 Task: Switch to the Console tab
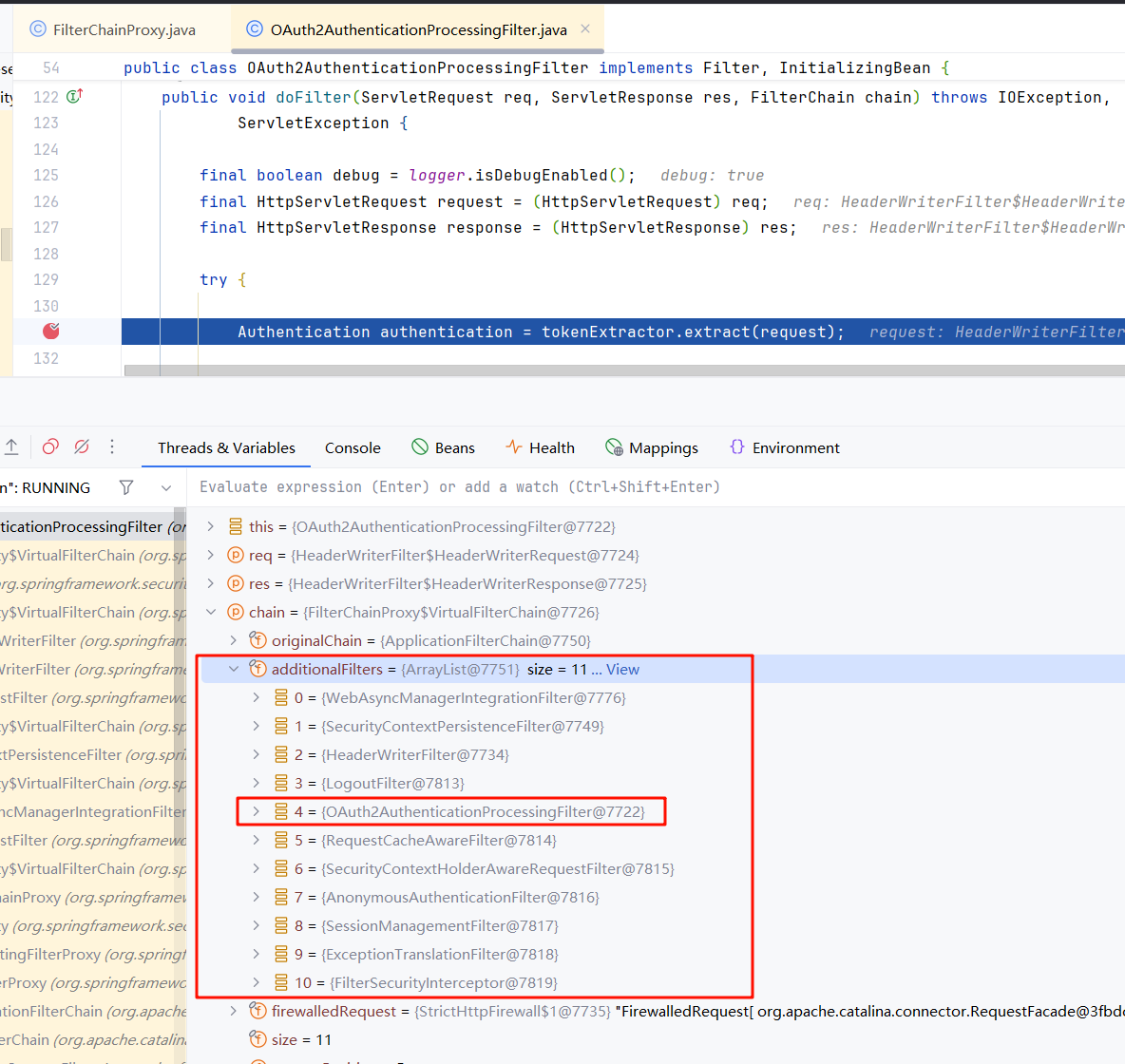[x=353, y=447]
